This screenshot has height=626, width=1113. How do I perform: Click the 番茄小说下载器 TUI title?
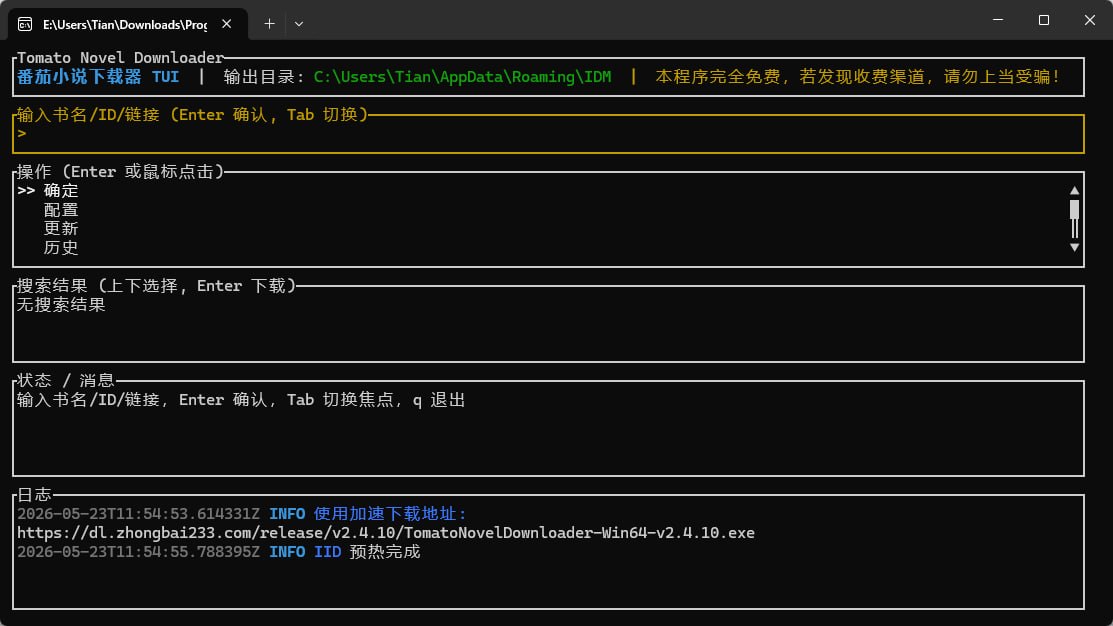click(98, 77)
